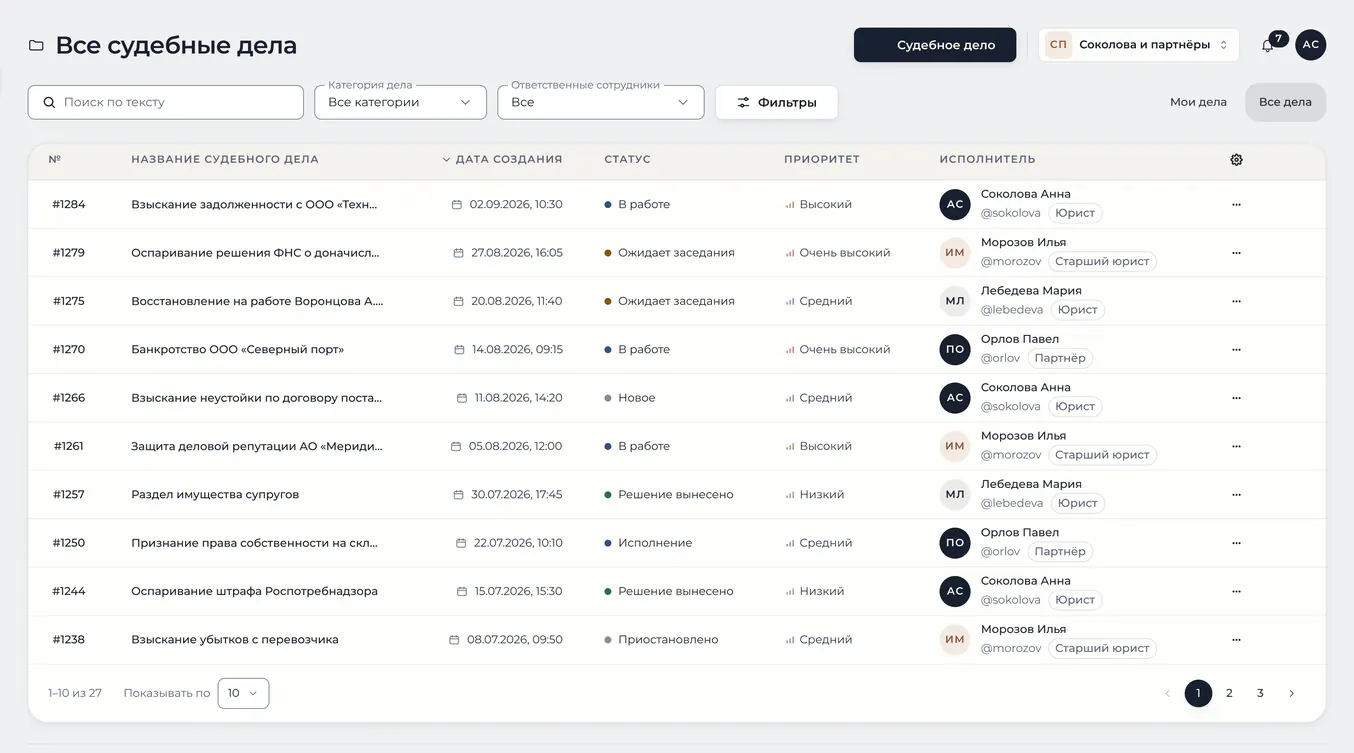Image resolution: width=1354 pixels, height=753 pixels.
Task: Open row actions menu for case #1244
Action: click(x=1236, y=591)
